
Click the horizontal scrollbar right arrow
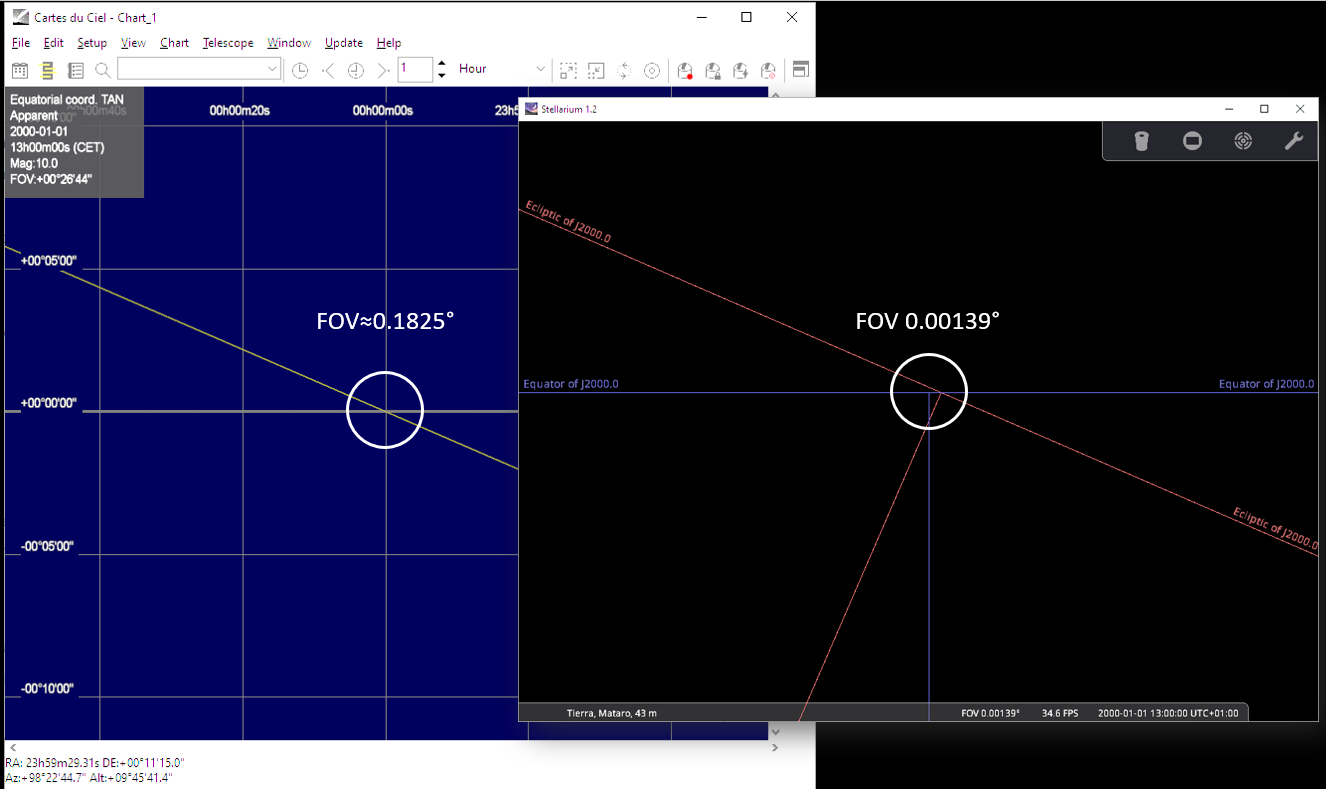[x=774, y=747]
